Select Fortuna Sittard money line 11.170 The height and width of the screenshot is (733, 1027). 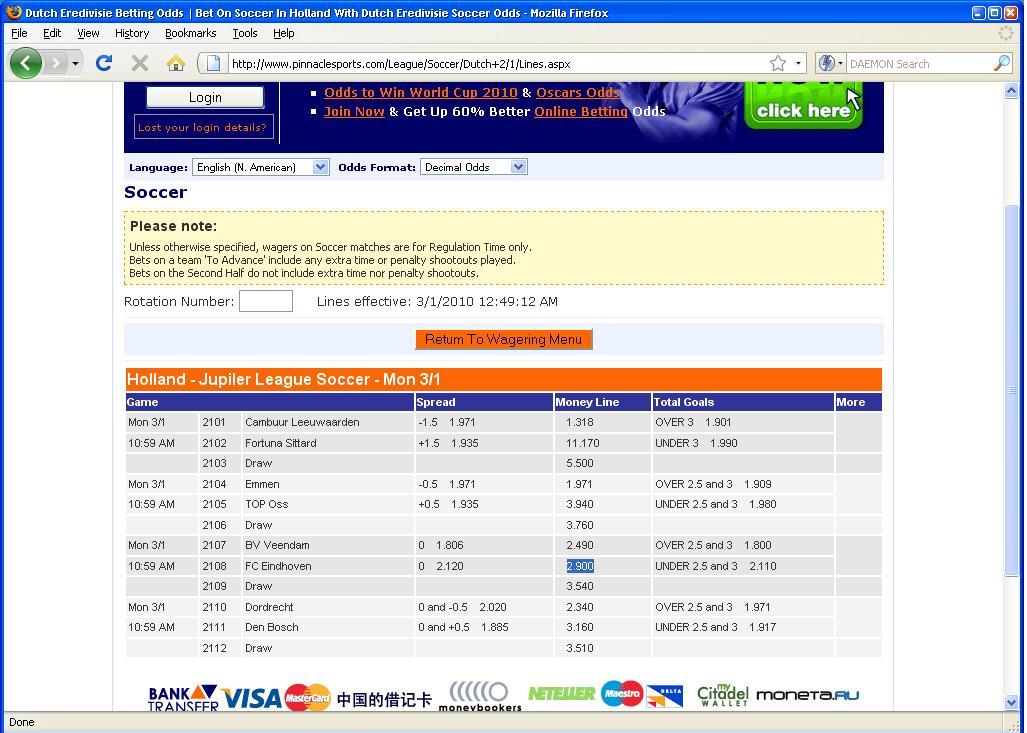[x=582, y=443]
